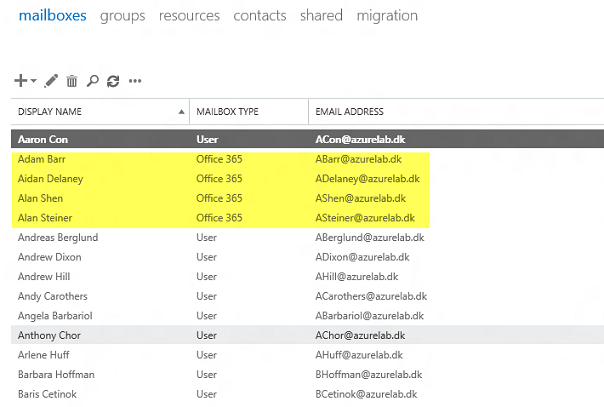The width and height of the screenshot is (604, 407).
Task: Click the ABarr@azurelab.dk email address
Action: [358, 159]
